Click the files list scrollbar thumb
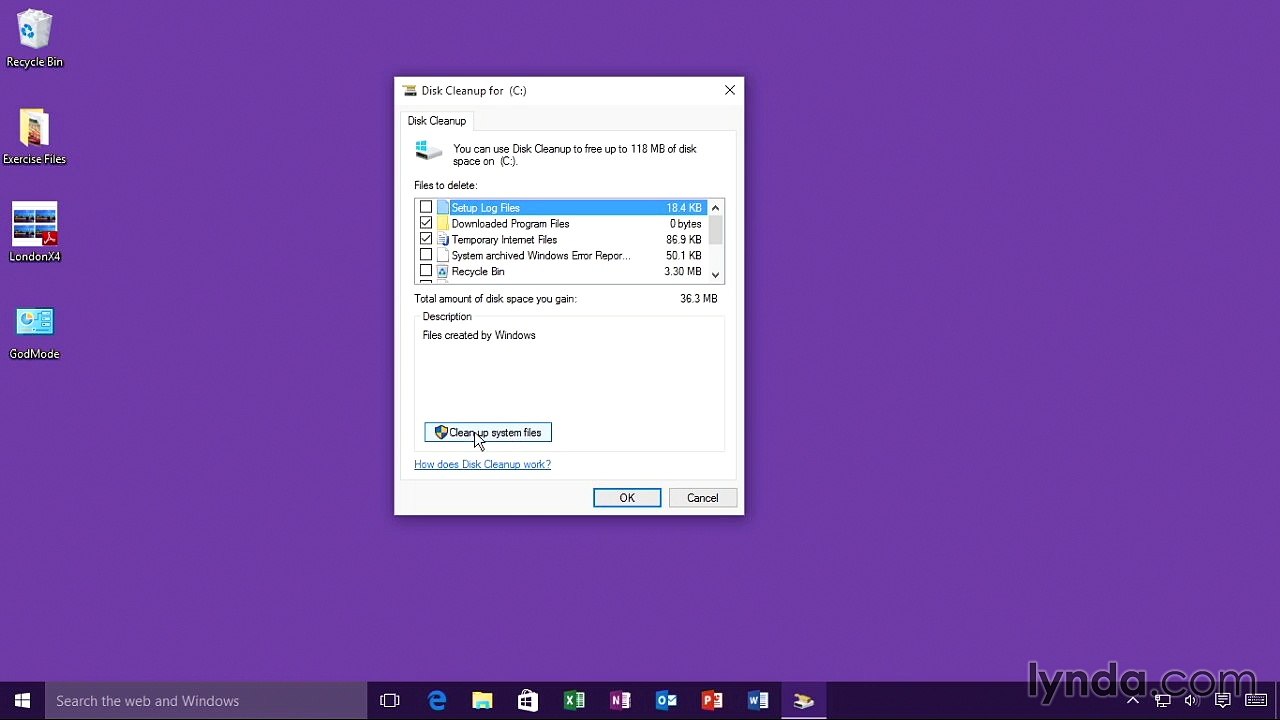This screenshot has height=720, width=1280. 715,230
